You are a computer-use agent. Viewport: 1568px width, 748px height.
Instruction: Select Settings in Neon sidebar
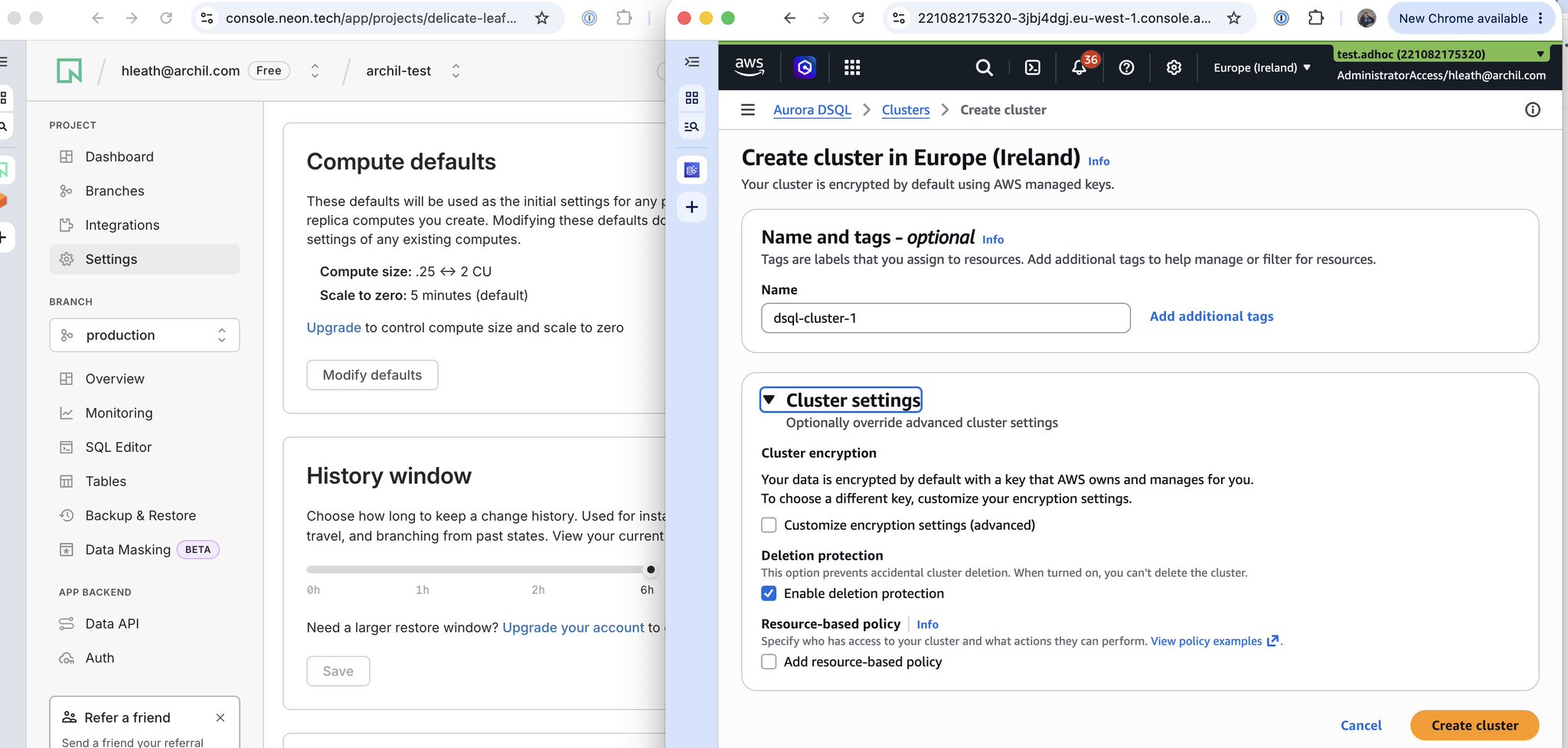tap(145, 260)
